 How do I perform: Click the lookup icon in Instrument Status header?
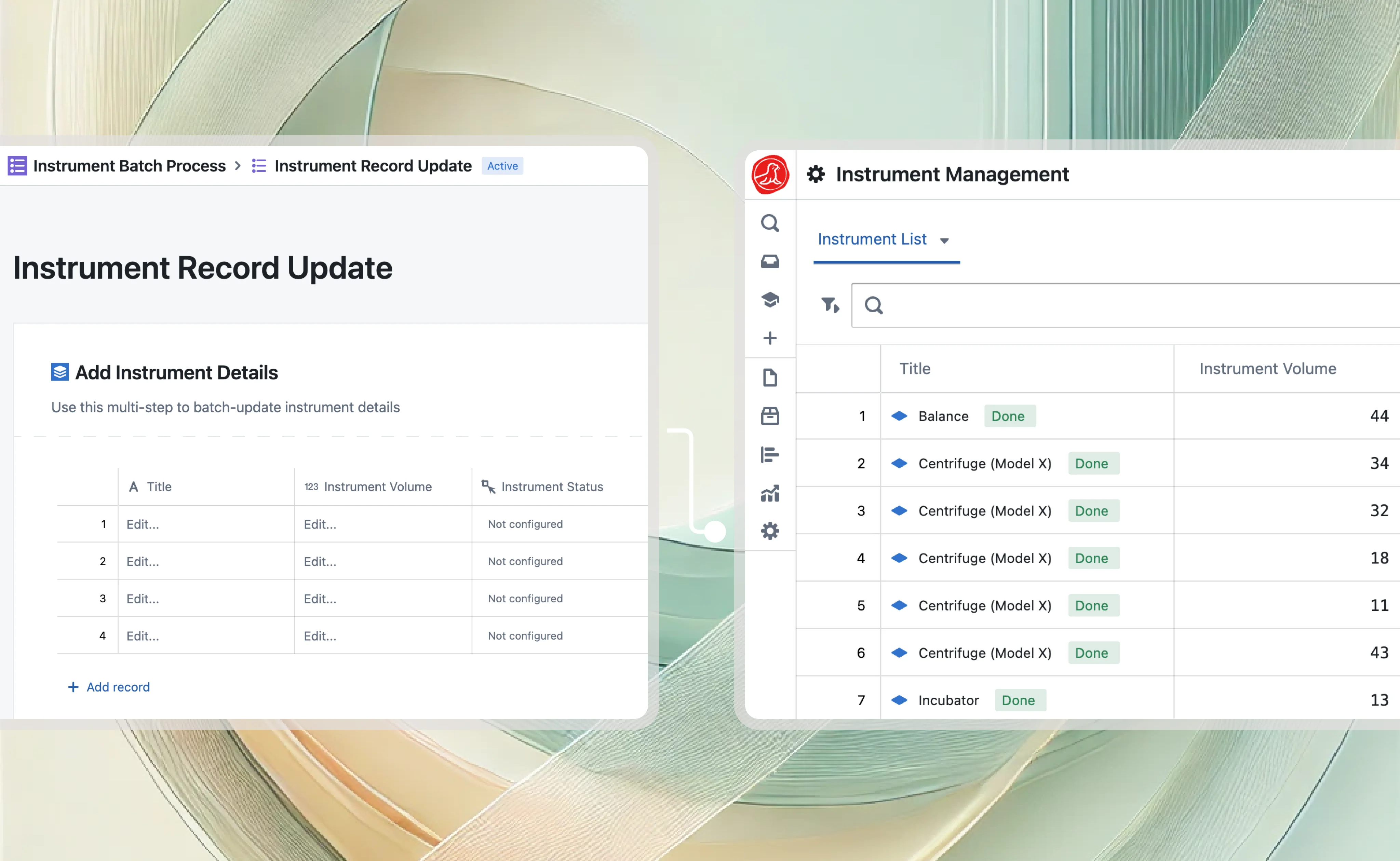point(488,487)
